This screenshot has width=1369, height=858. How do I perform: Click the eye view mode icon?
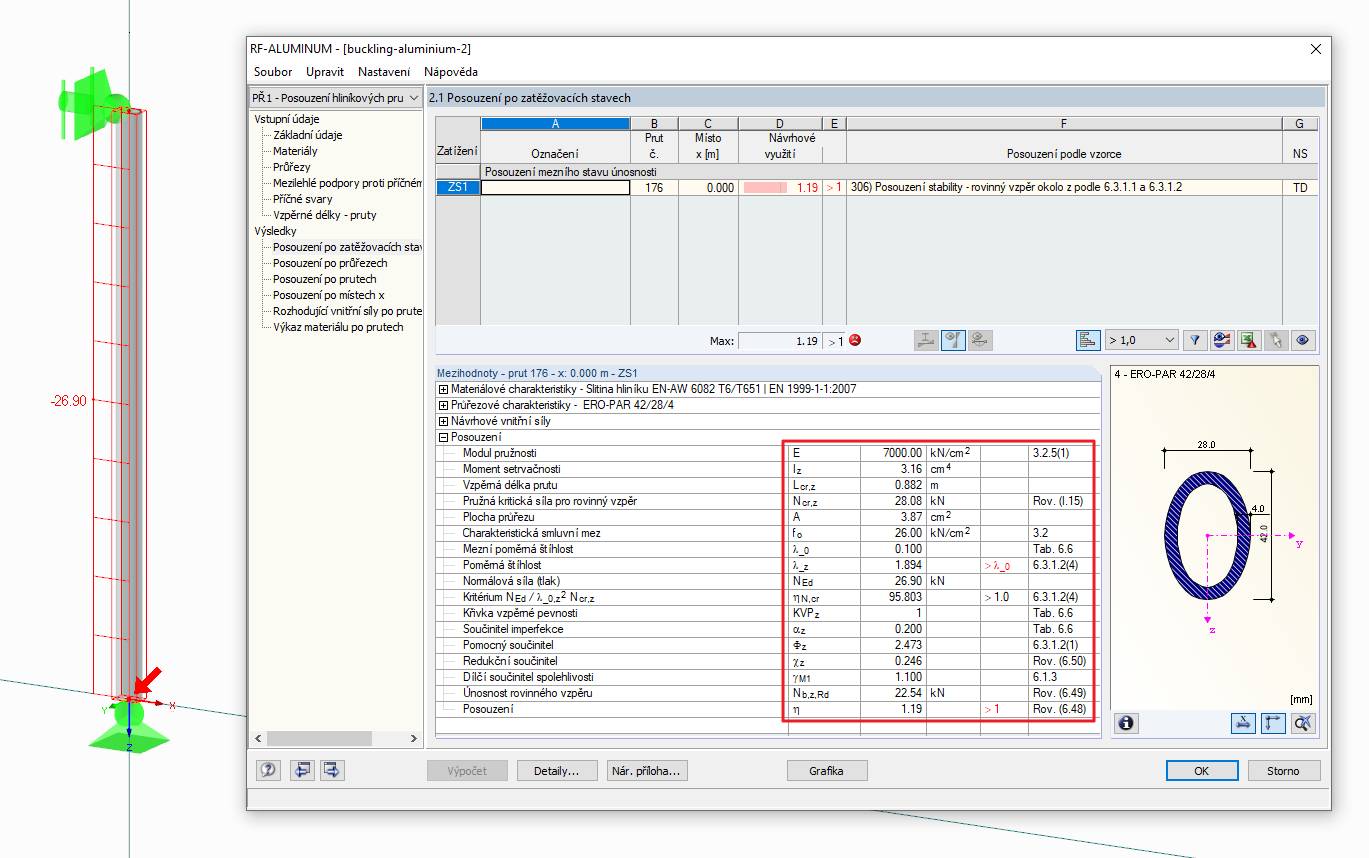pyautogui.click(x=1302, y=340)
